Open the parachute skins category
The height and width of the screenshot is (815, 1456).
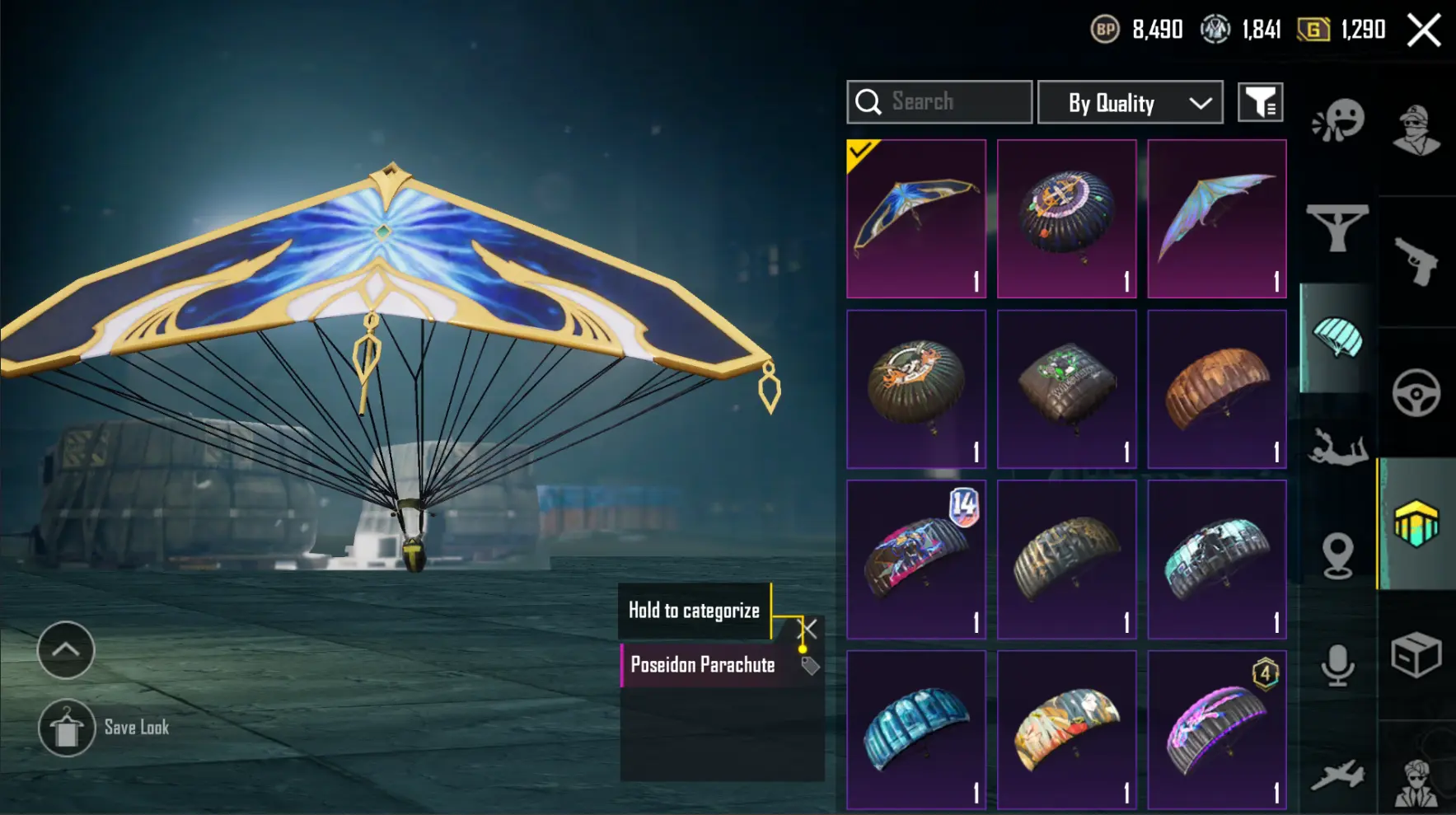[1337, 338]
